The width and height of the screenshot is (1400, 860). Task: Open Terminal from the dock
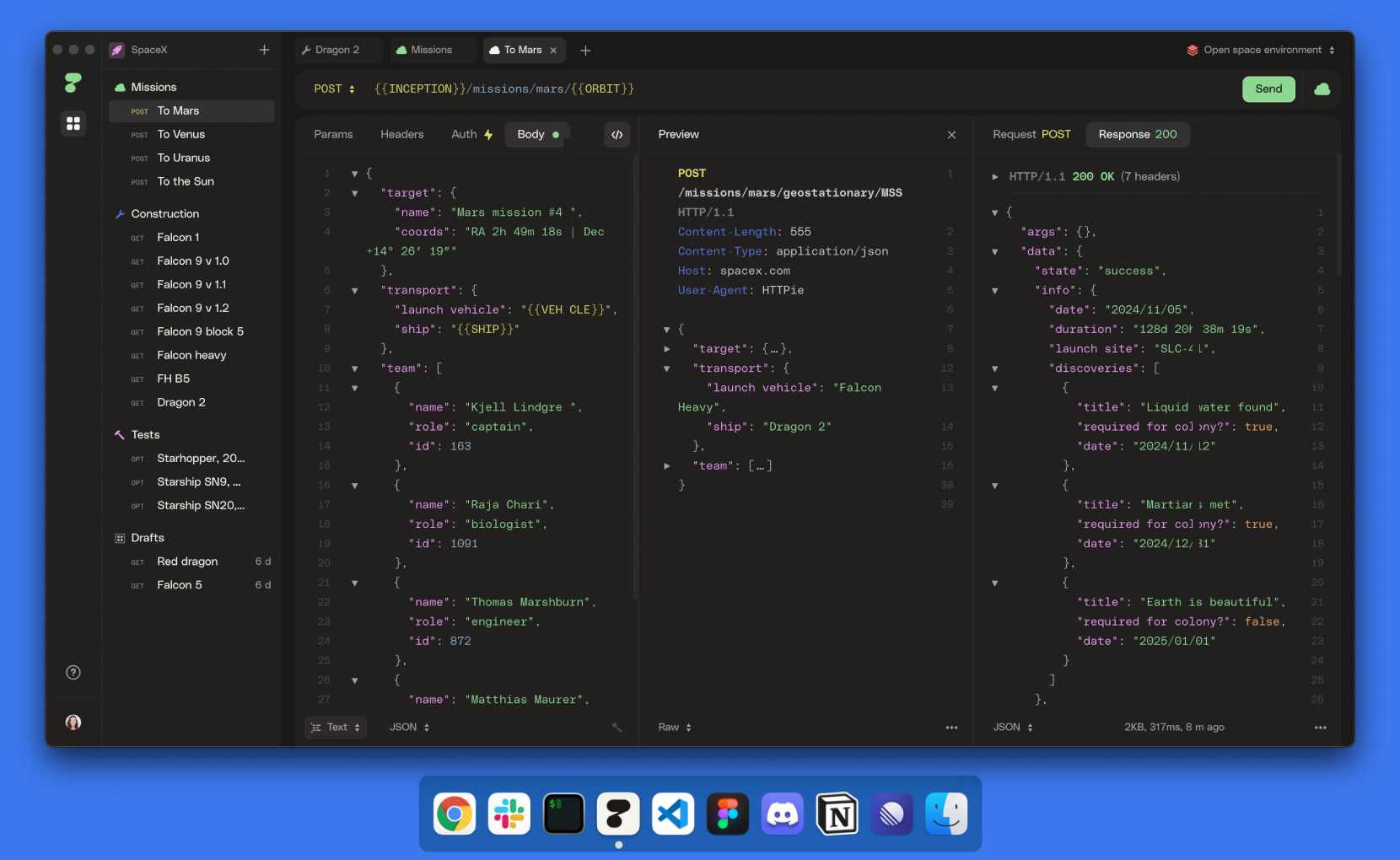click(563, 814)
